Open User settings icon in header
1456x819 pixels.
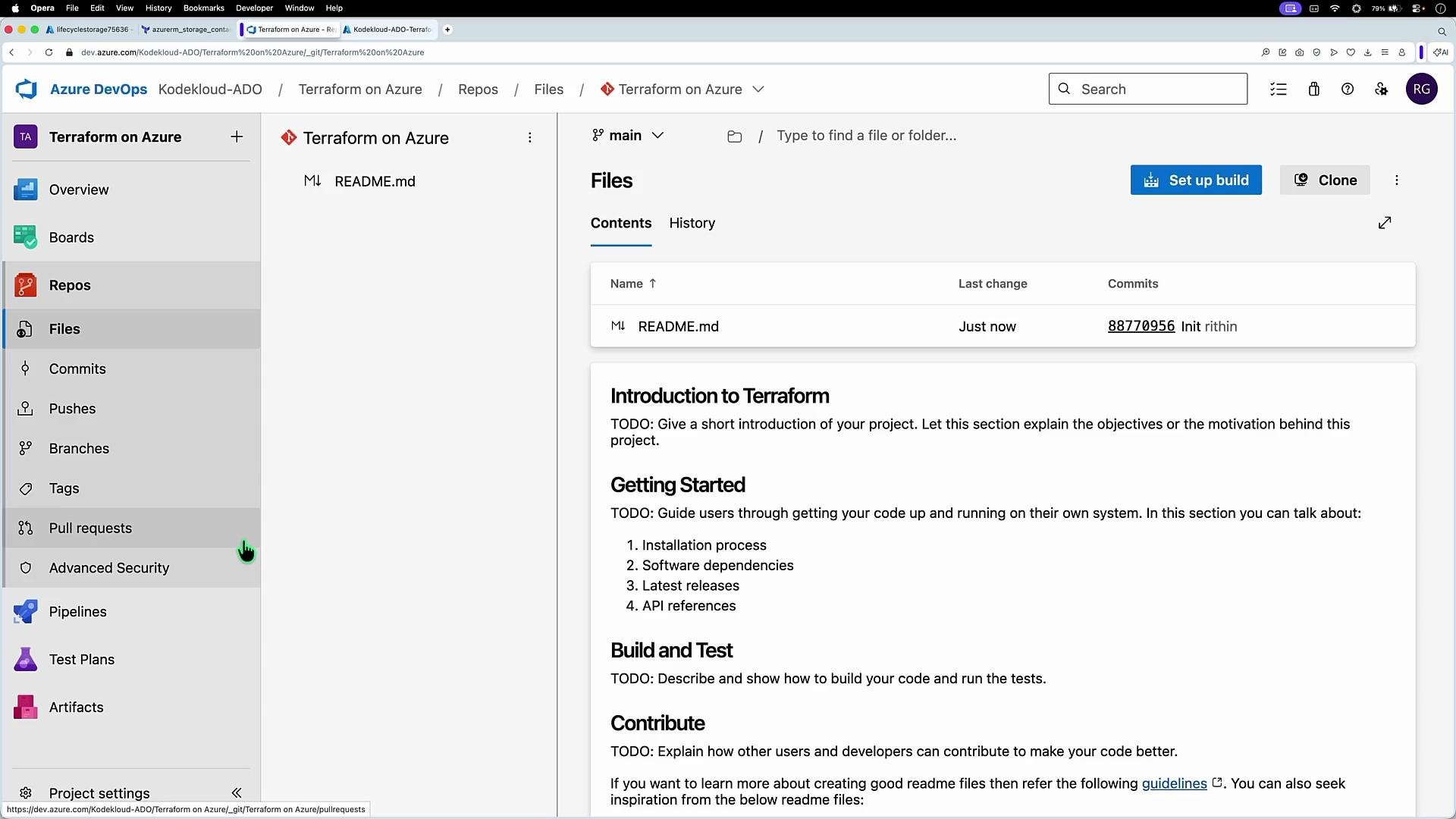tap(1382, 89)
